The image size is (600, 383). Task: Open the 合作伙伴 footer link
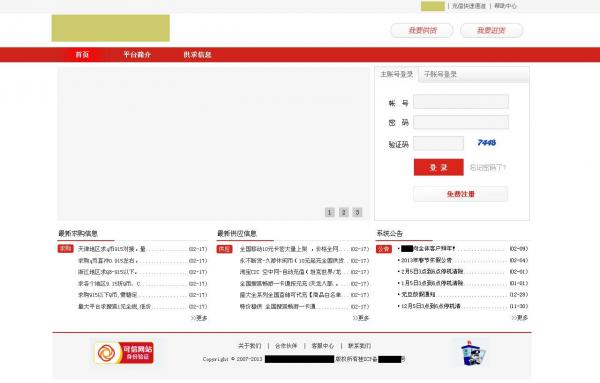point(286,346)
